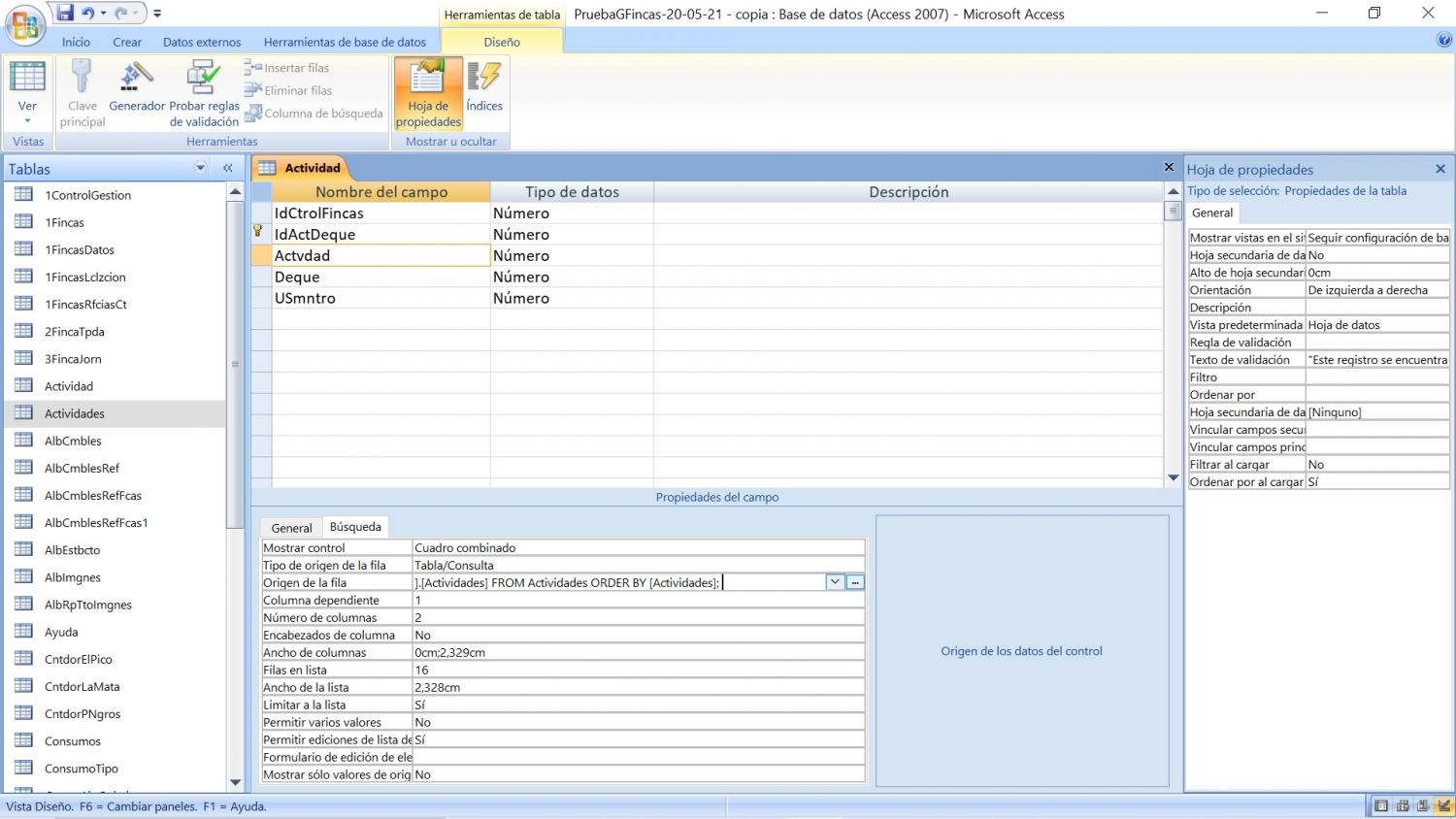Select the 2FincaTpda table icon
Image resolution: width=1456 pixels, height=819 pixels.
pyautogui.click(x=24, y=331)
